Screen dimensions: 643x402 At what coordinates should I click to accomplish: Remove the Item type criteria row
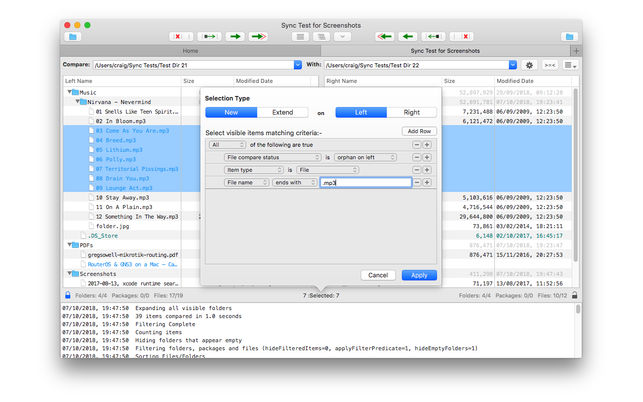click(417, 170)
